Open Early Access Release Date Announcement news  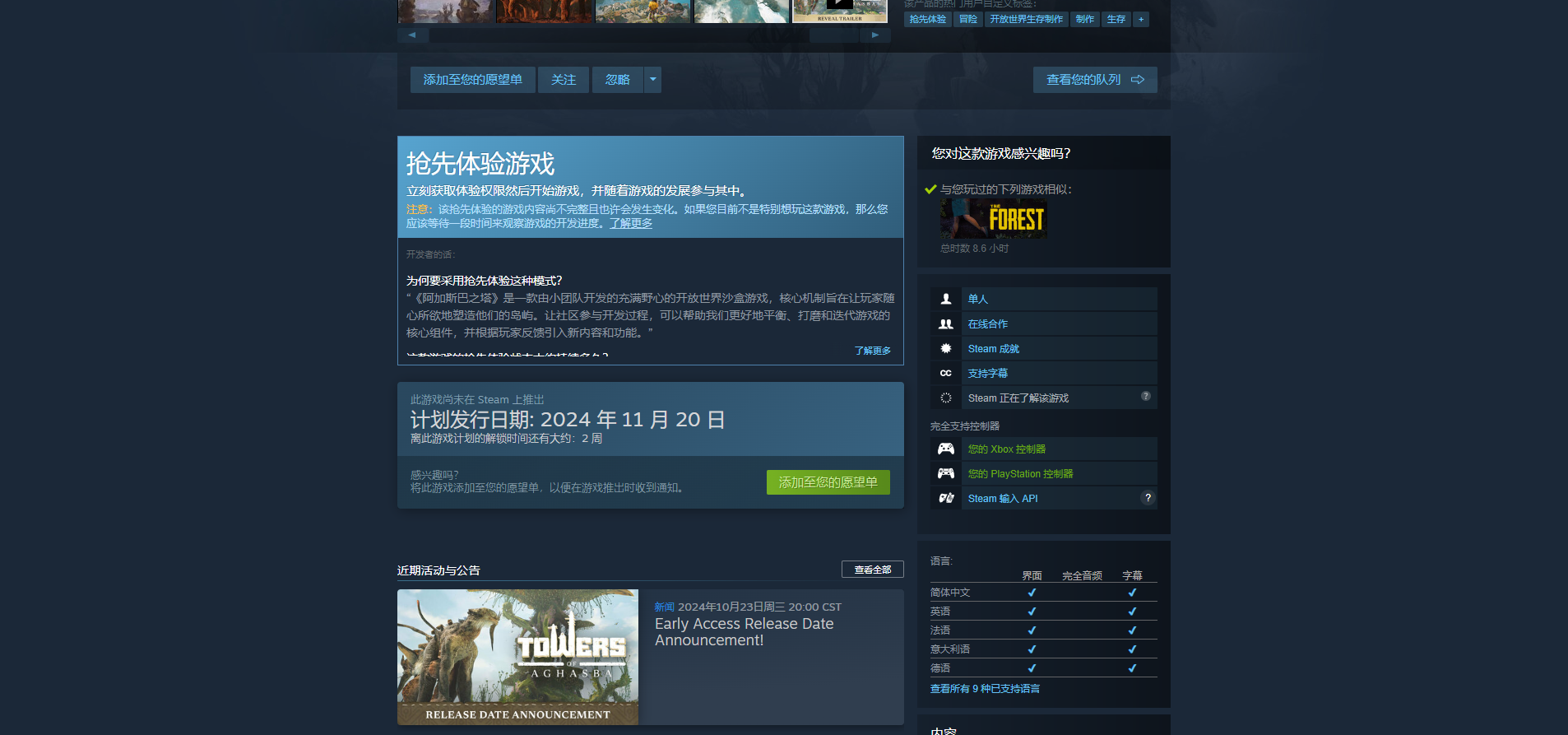pyautogui.click(x=744, y=632)
